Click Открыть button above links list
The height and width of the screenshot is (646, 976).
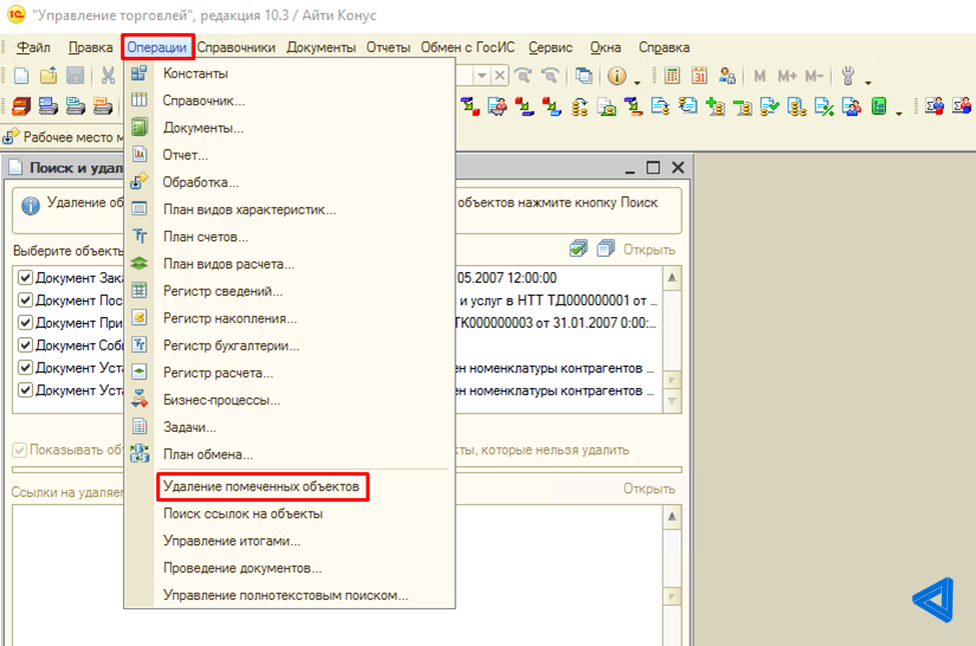click(x=649, y=489)
